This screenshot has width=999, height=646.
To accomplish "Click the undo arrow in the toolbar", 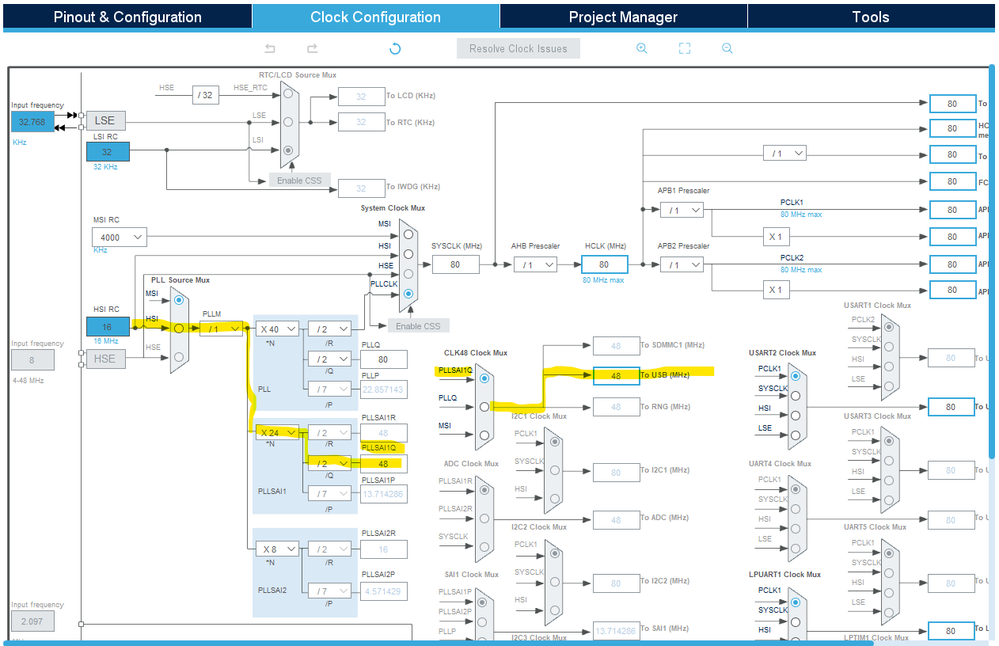I will pyautogui.click(x=270, y=48).
